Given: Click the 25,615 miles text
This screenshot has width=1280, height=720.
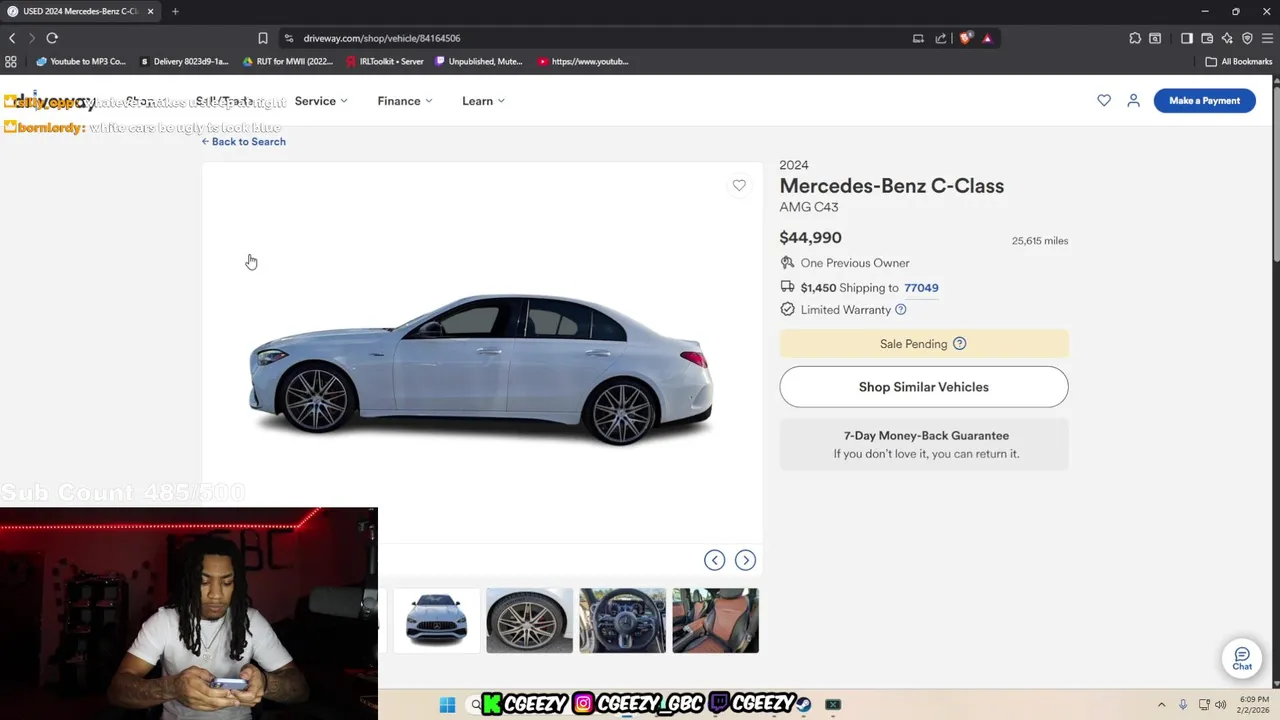Looking at the screenshot, I should tap(1040, 241).
